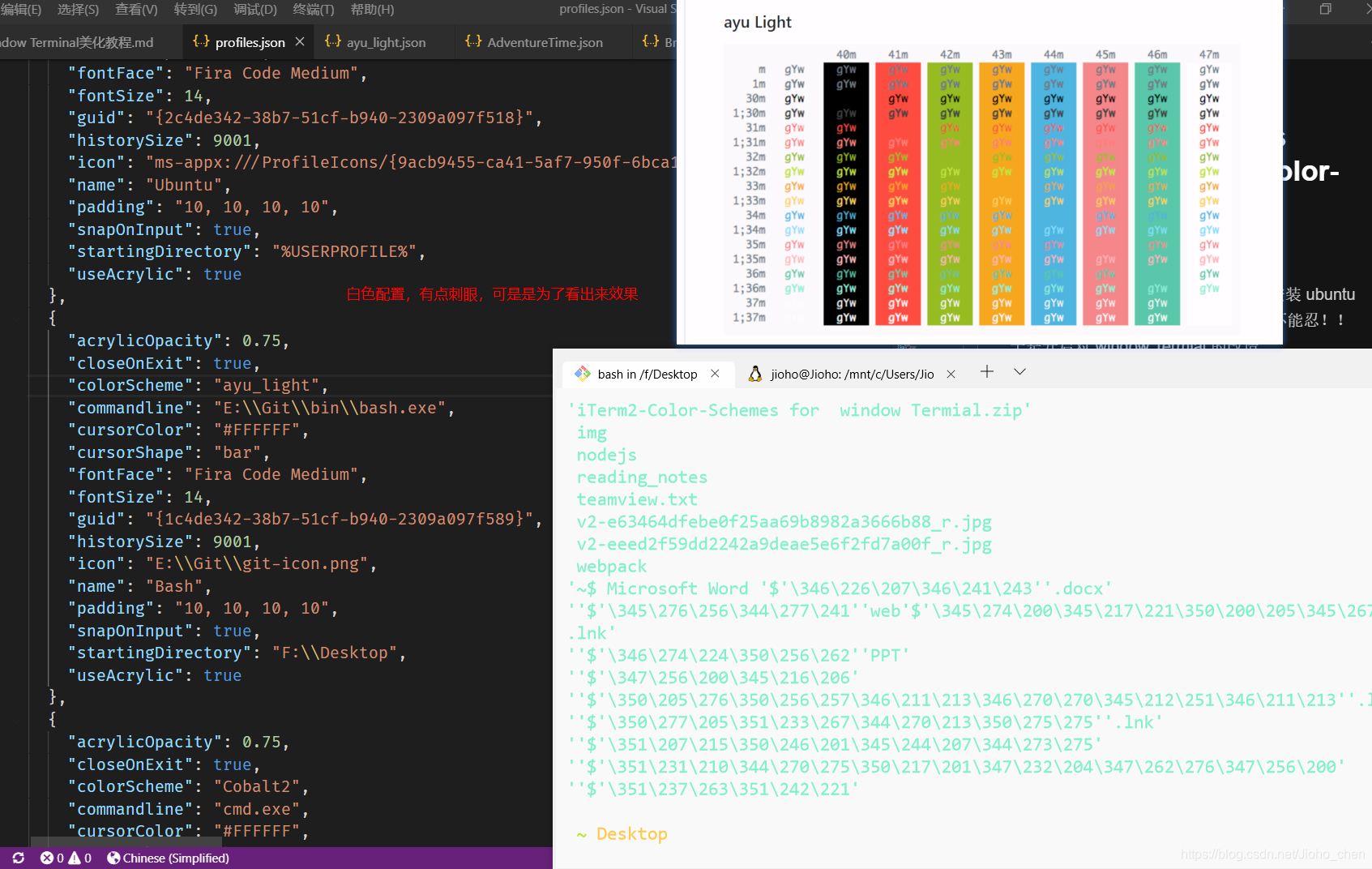Close the jioho@Jioho terminal tab
Viewport: 1372px width, 869px height.
pos(951,374)
